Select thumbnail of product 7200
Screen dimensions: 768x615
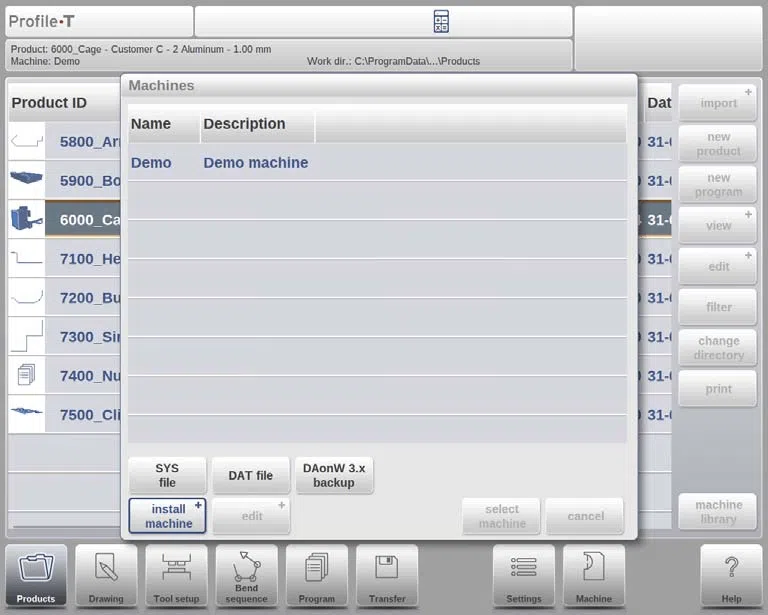(27, 297)
